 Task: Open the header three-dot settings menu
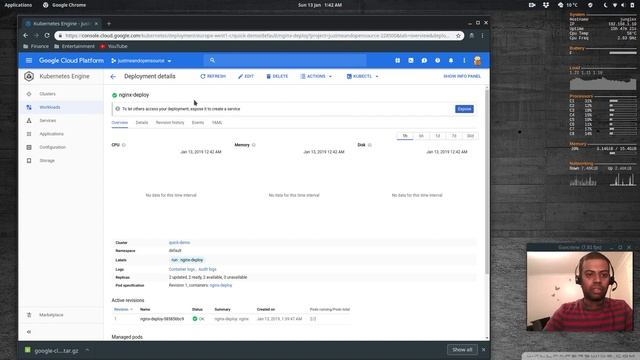[464, 60]
